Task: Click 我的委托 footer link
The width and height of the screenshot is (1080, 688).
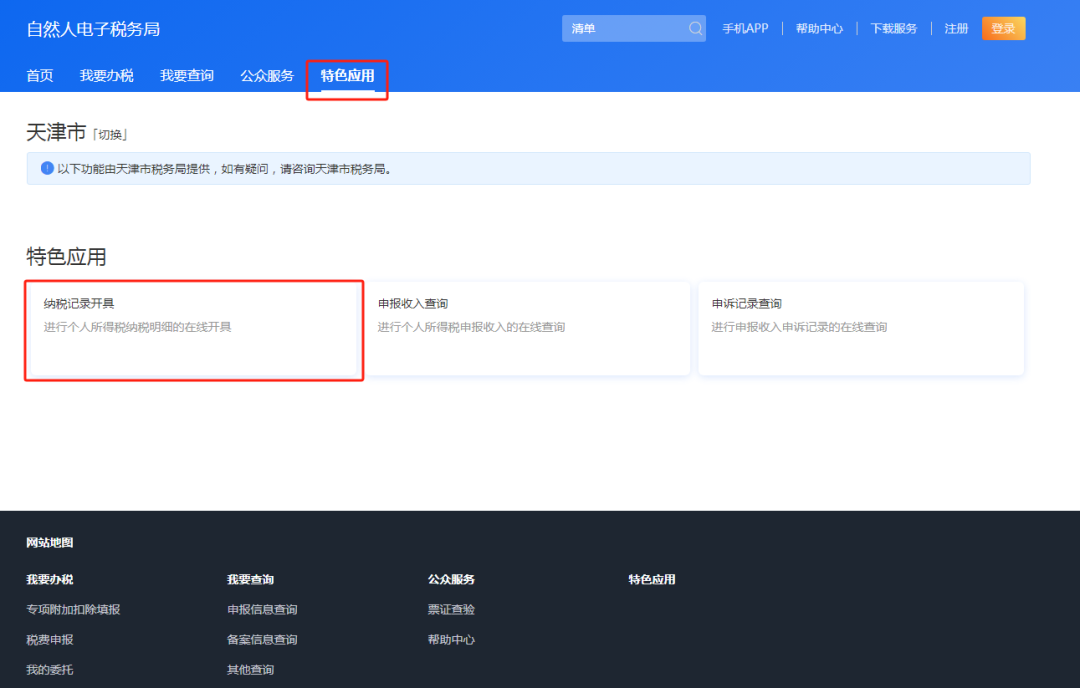Action: coord(50,669)
